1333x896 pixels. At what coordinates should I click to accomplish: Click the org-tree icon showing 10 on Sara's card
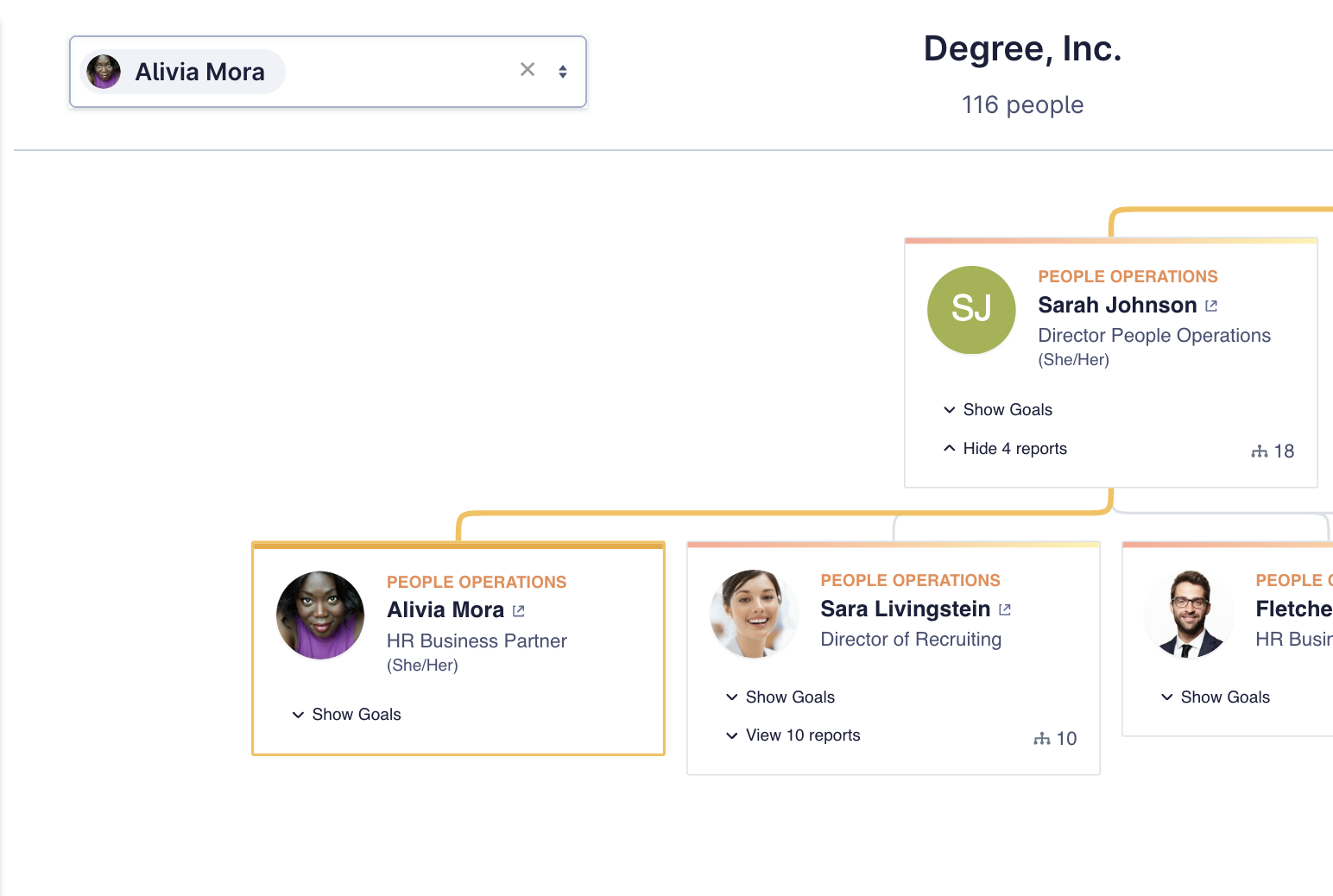point(1042,739)
